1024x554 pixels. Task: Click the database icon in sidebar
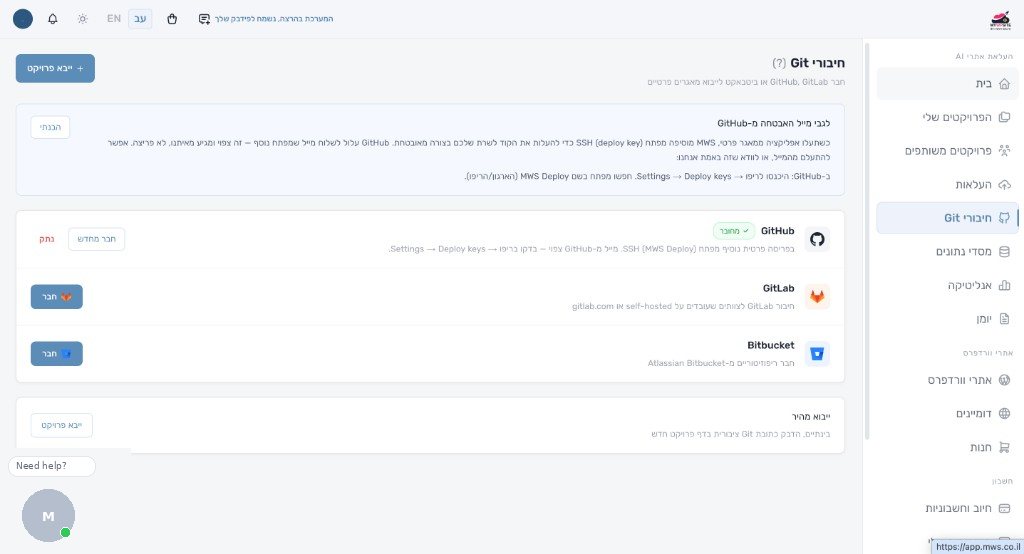coord(1004,252)
